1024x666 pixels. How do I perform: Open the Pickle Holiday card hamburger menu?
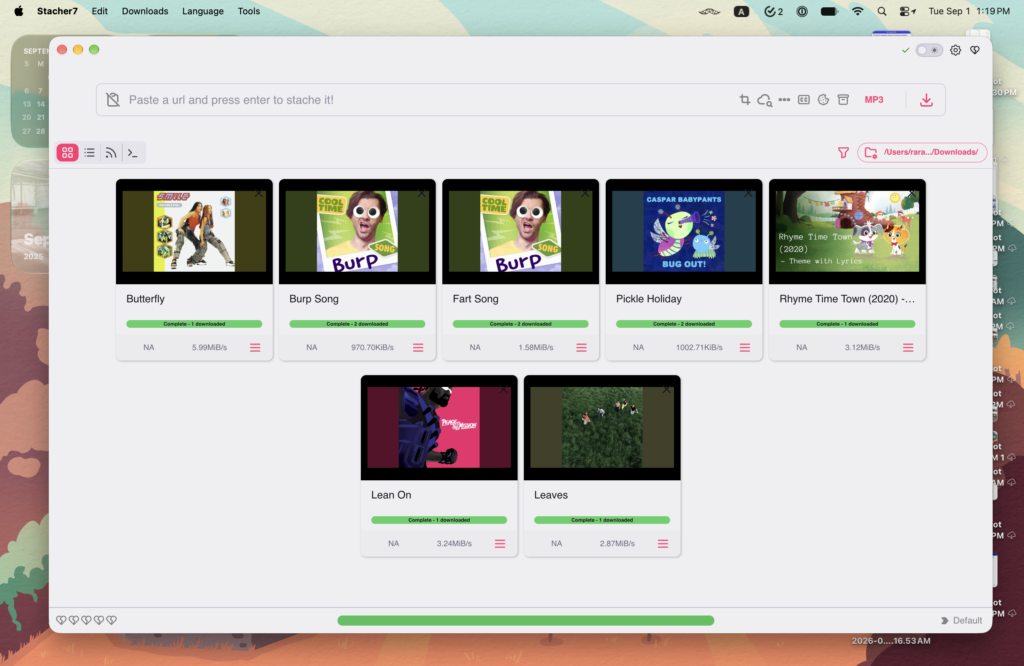pyautogui.click(x=744, y=347)
